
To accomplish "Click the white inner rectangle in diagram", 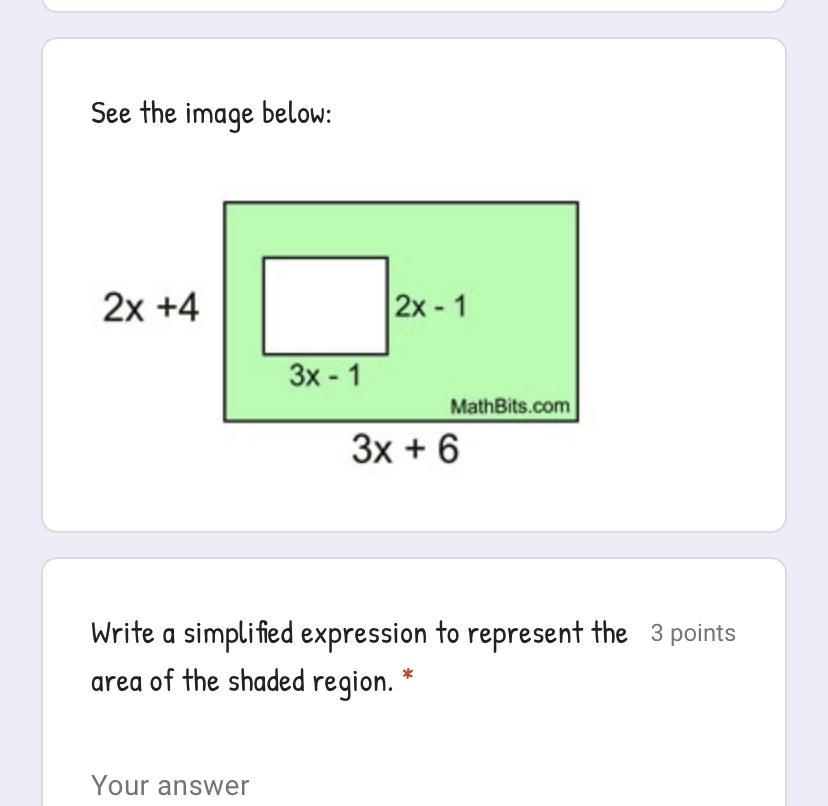I will pyautogui.click(x=326, y=306).
